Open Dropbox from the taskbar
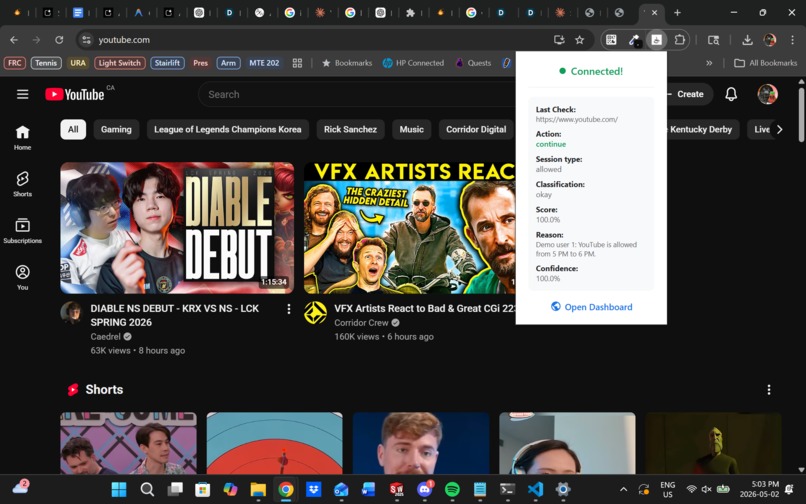 [313, 489]
